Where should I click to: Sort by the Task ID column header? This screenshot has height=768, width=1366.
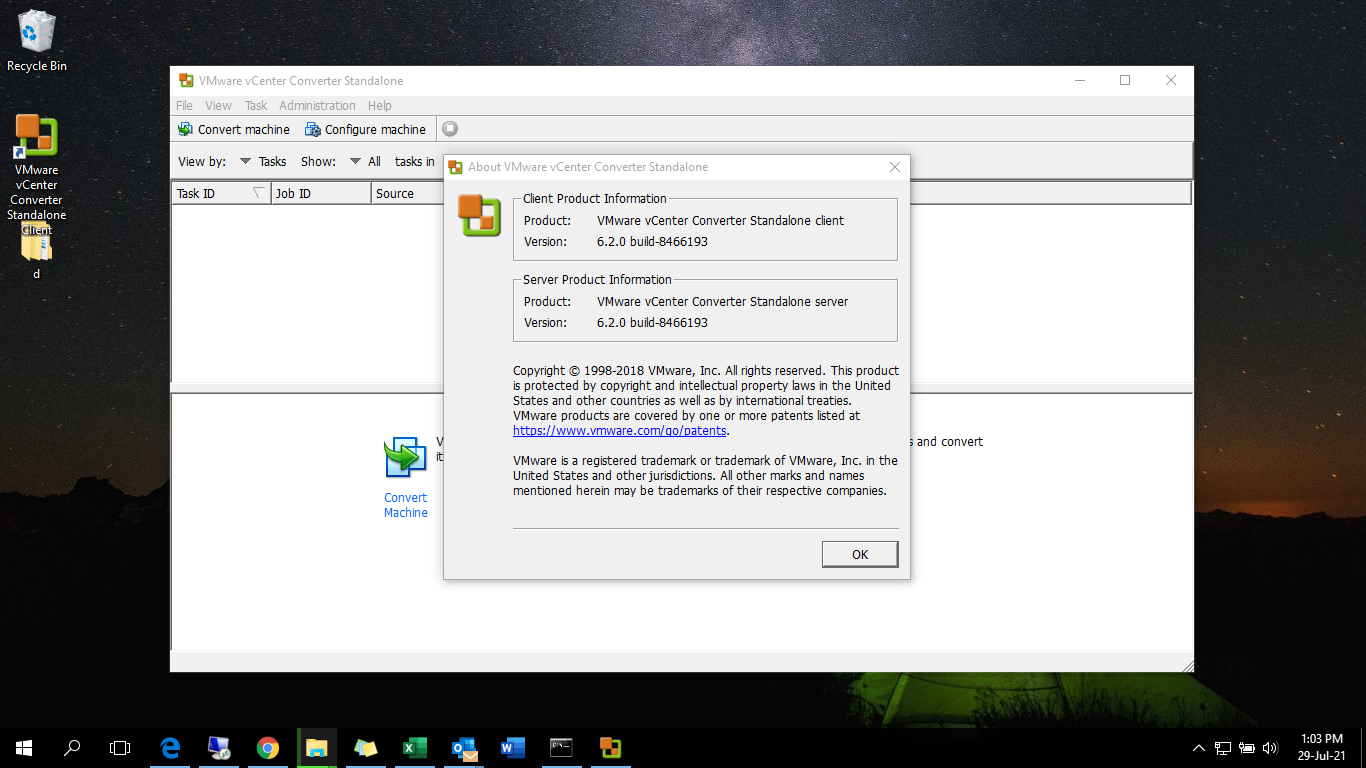[x=222, y=193]
